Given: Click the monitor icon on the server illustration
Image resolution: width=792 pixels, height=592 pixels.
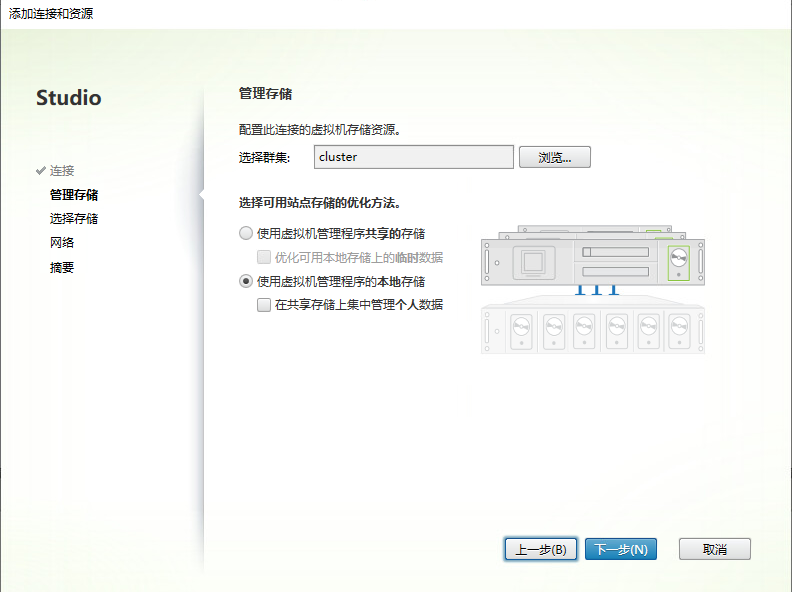Looking at the screenshot, I should pos(533,263).
